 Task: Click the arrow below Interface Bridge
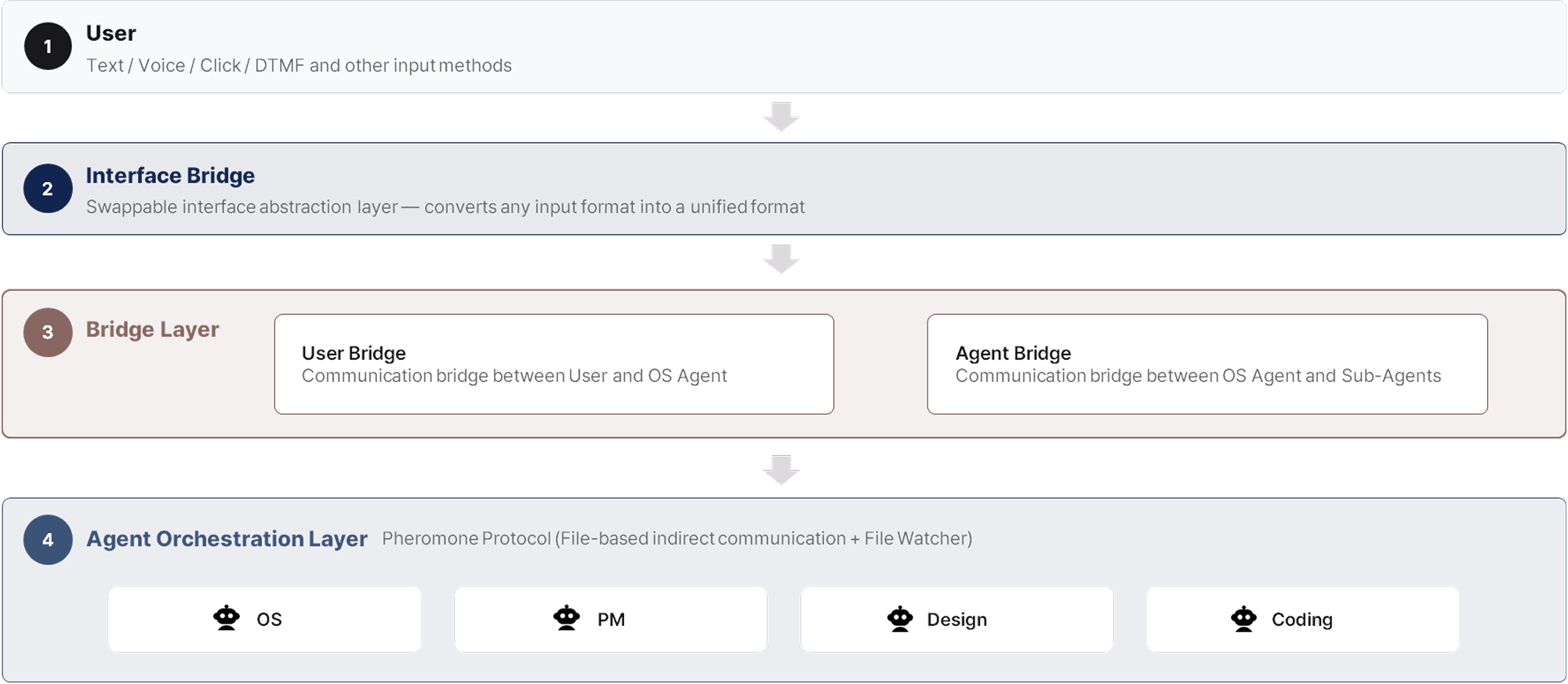(781, 260)
